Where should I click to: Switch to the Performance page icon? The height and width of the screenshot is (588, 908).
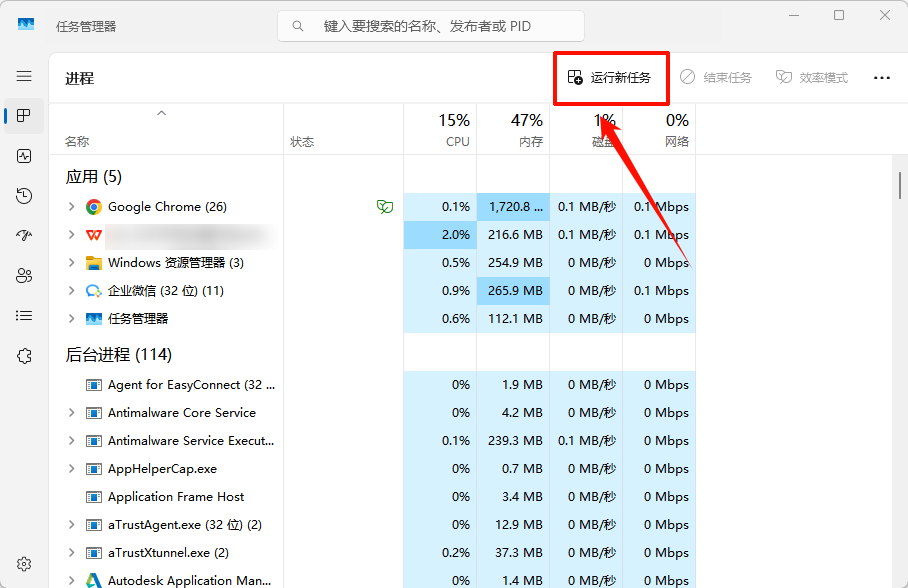tap(24, 156)
